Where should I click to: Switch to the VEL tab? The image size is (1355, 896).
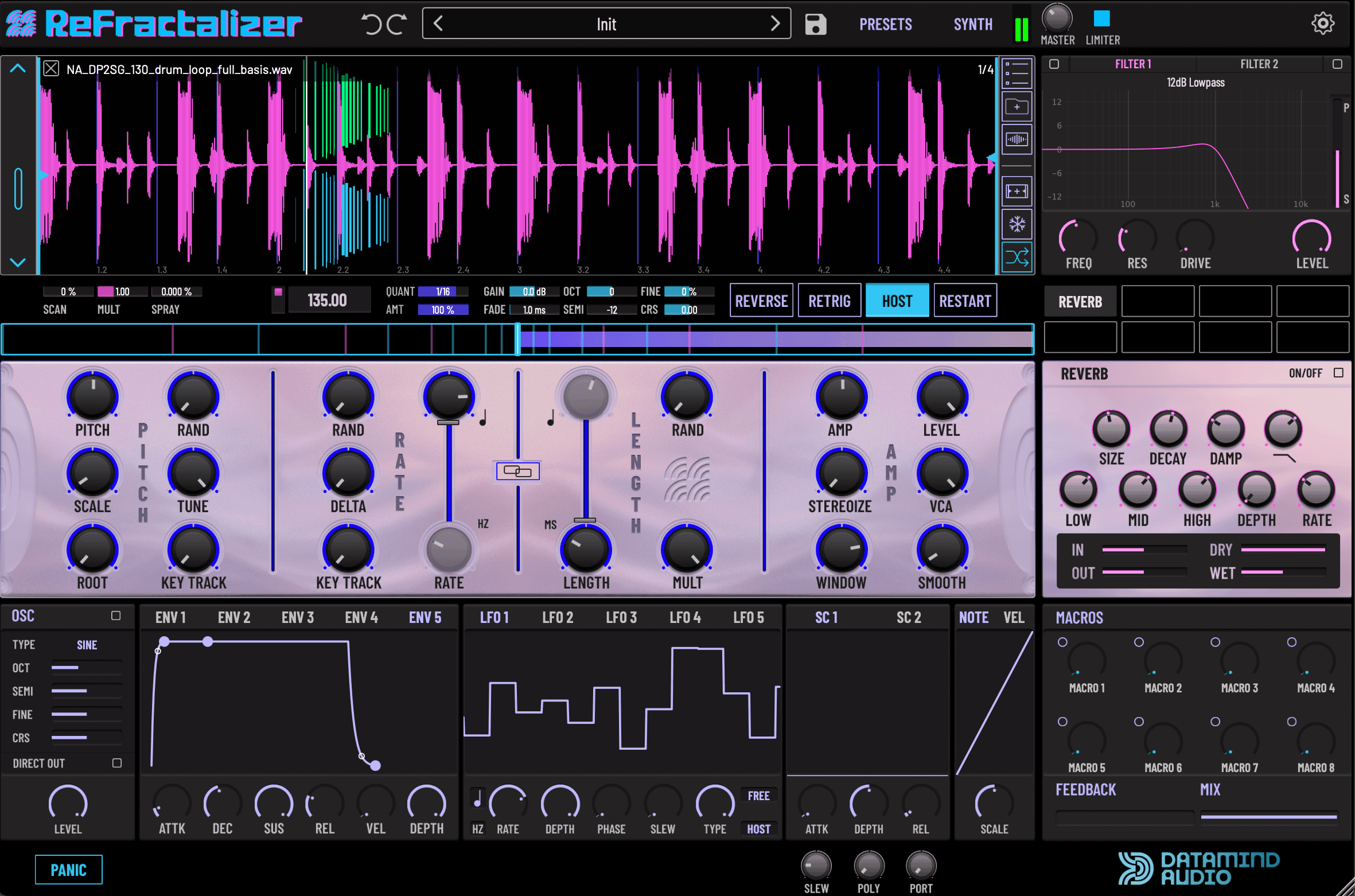click(x=1014, y=617)
